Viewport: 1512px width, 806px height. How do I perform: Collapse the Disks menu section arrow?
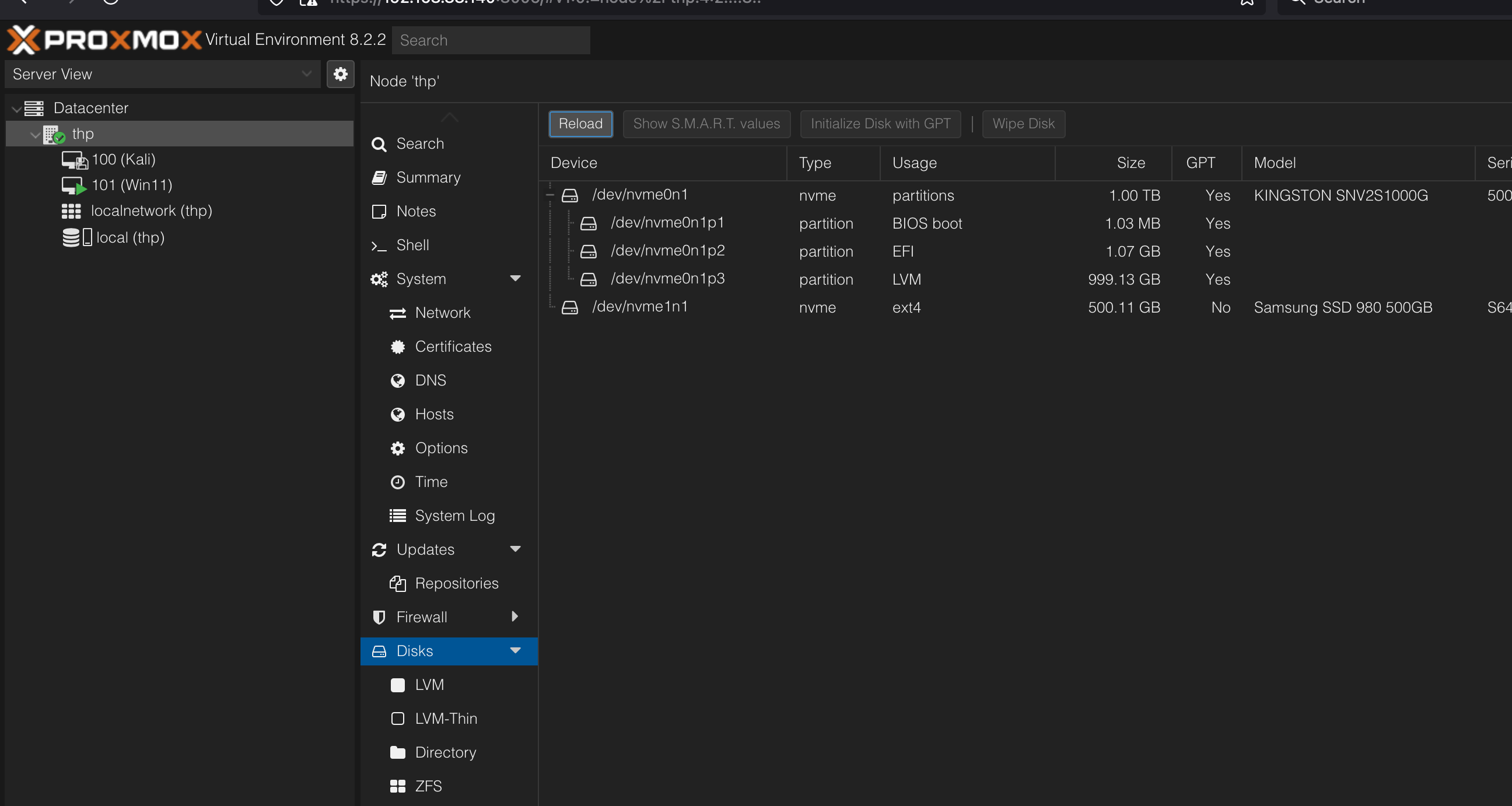[x=514, y=650]
